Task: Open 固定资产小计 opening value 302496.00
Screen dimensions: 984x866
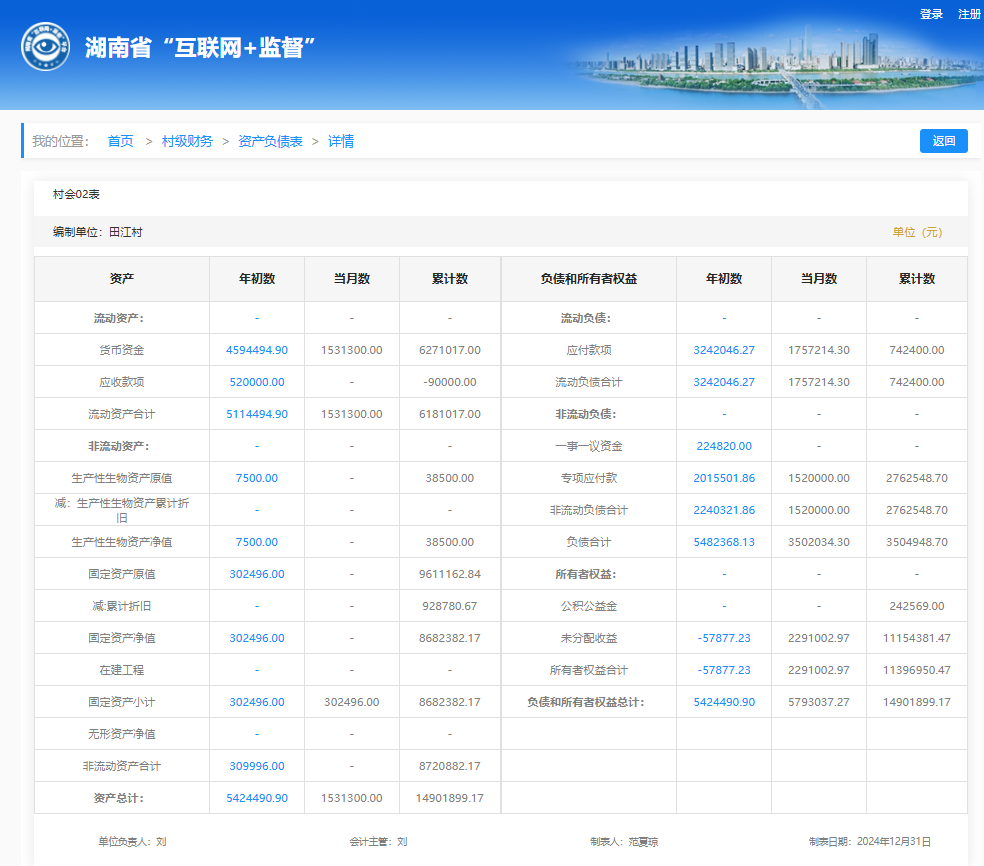Action: pos(257,702)
